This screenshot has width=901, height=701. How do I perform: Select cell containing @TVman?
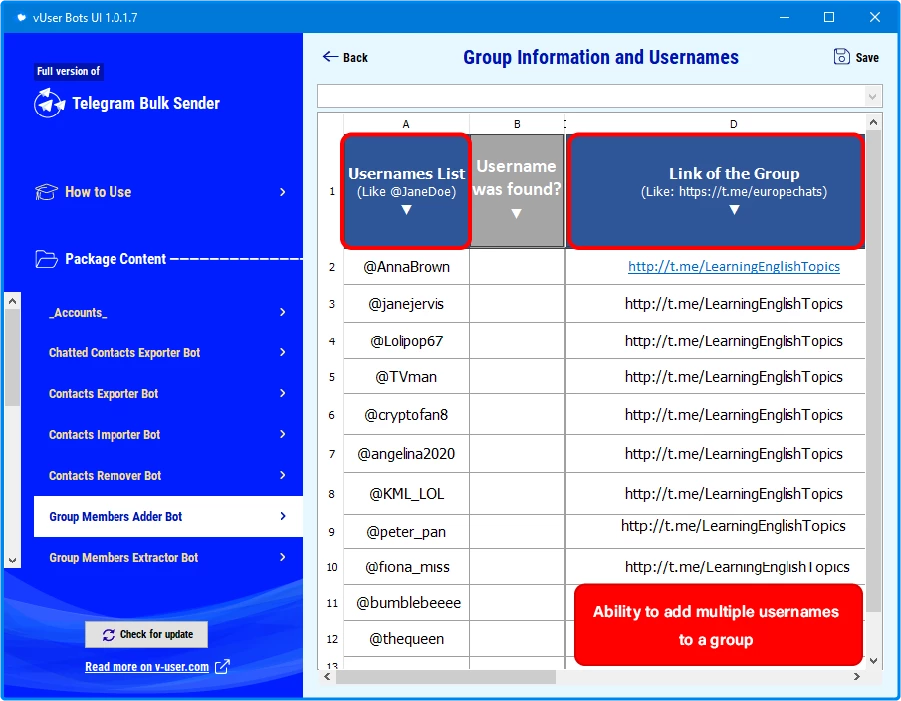(406, 377)
